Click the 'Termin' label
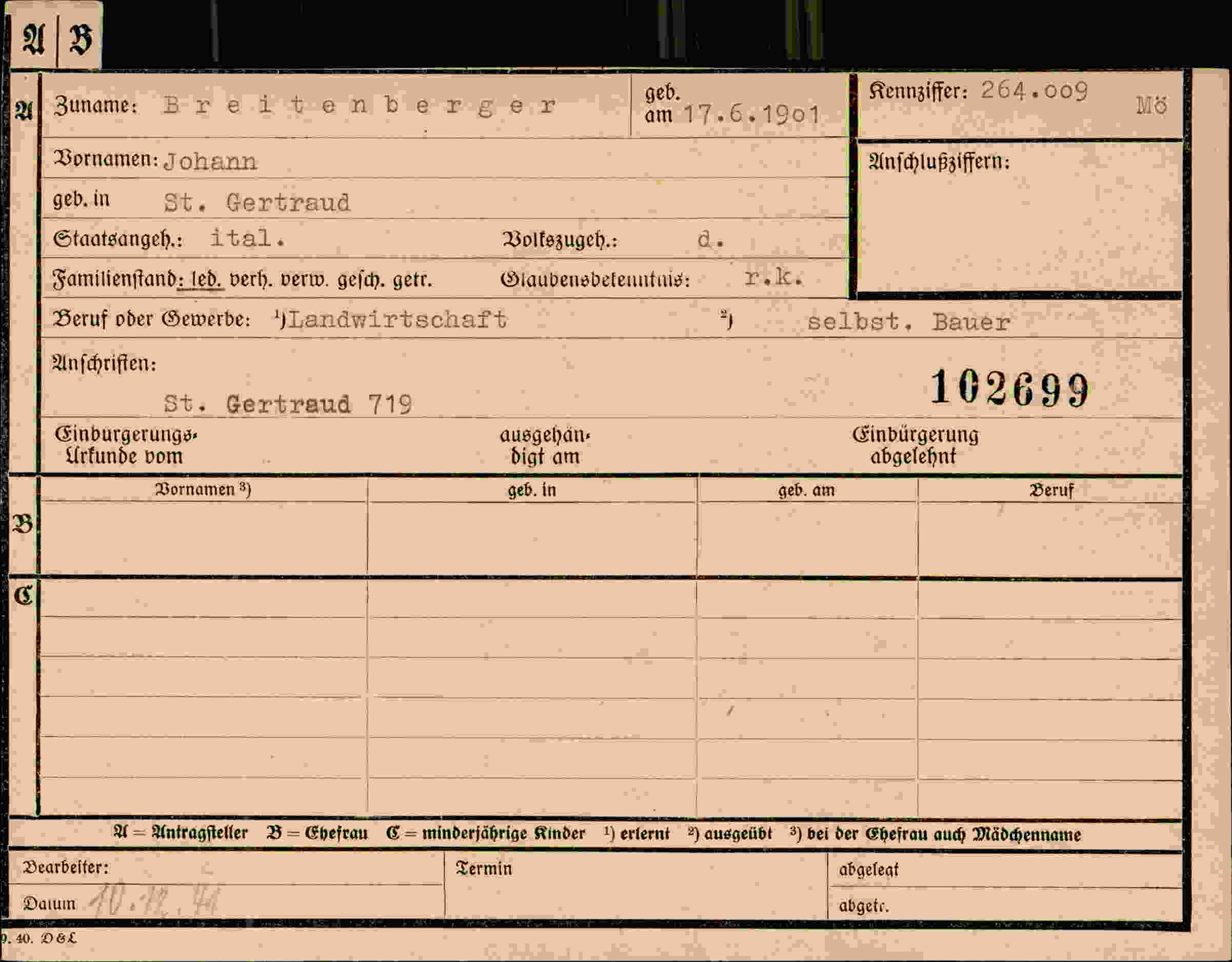 tap(484, 868)
